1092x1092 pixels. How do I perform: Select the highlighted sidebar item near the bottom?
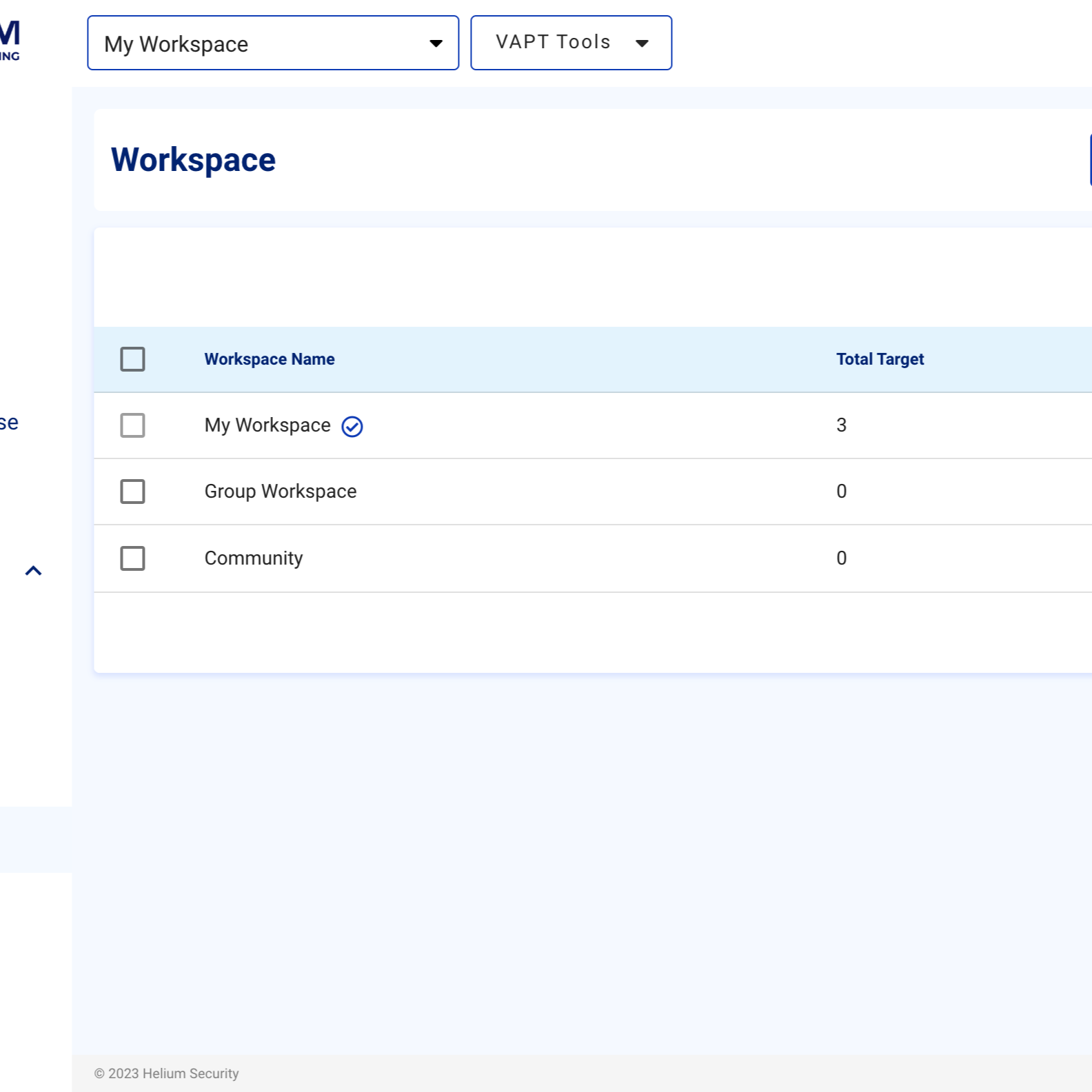(36, 839)
